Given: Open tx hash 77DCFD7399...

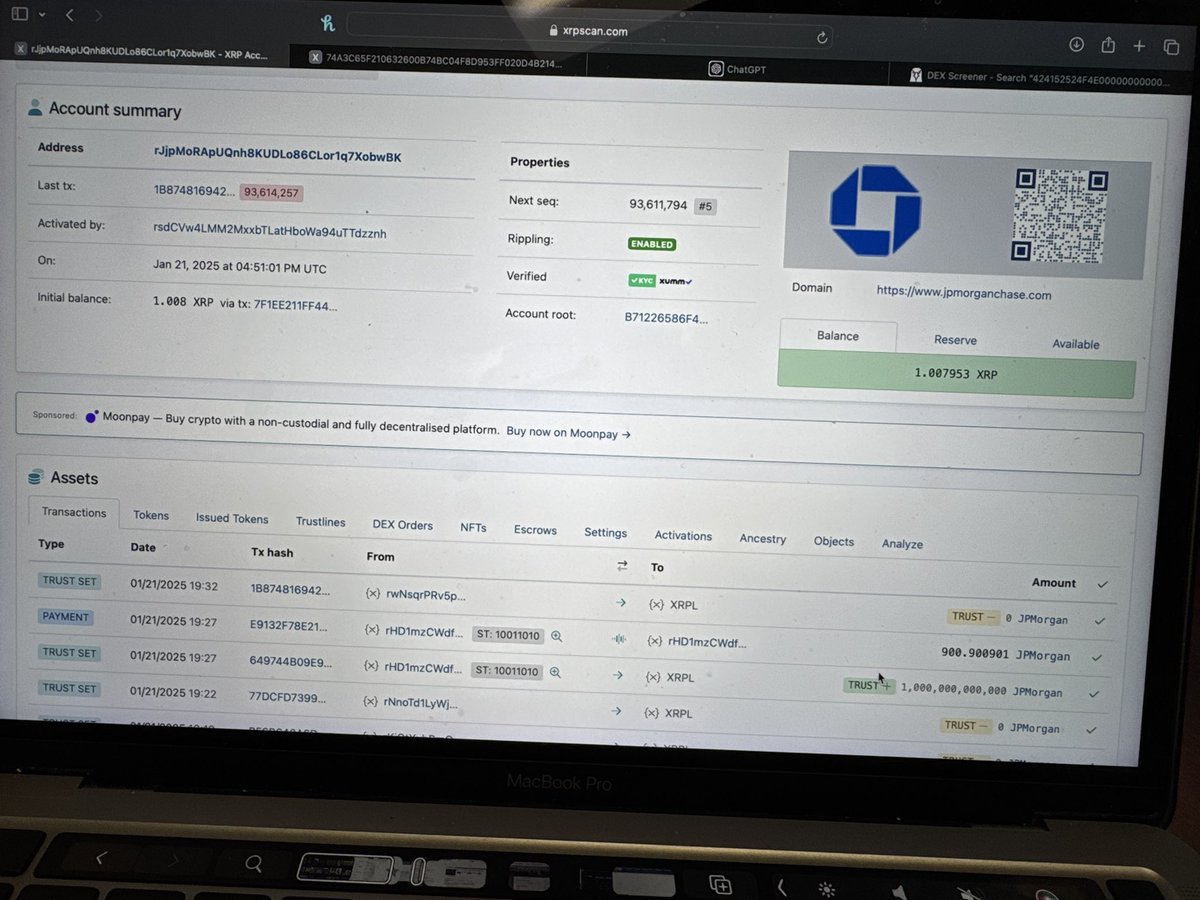Looking at the screenshot, I should click(289, 698).
